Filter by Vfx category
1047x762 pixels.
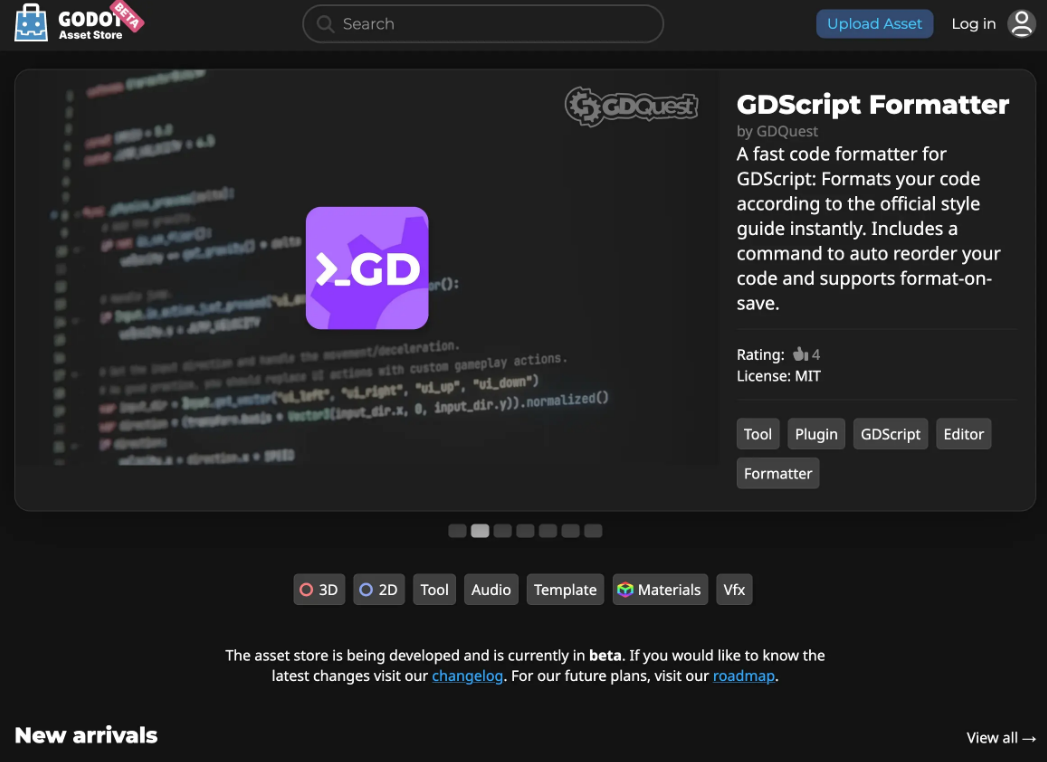(734, 590)
